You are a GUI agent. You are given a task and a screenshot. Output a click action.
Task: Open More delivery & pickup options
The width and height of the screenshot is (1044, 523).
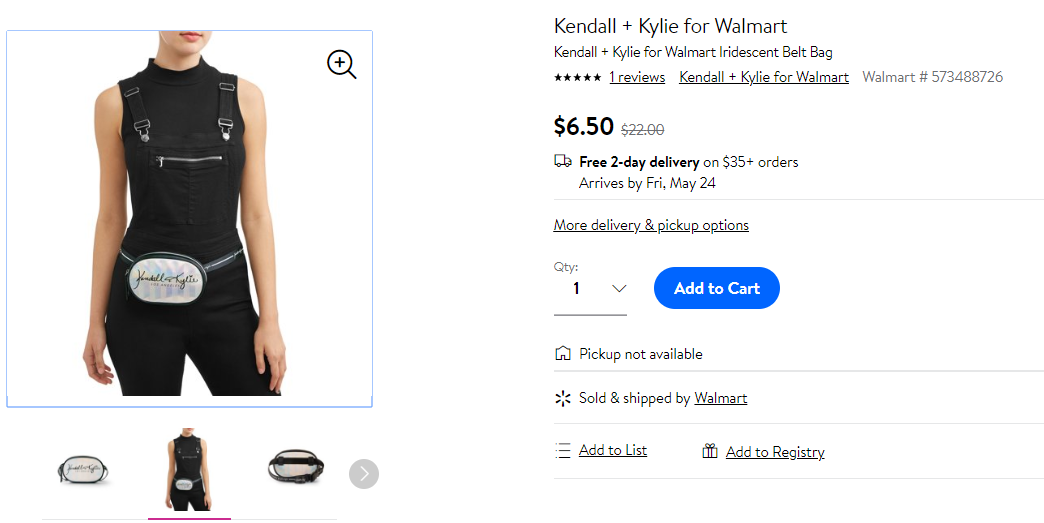click(x=651, y=225)
